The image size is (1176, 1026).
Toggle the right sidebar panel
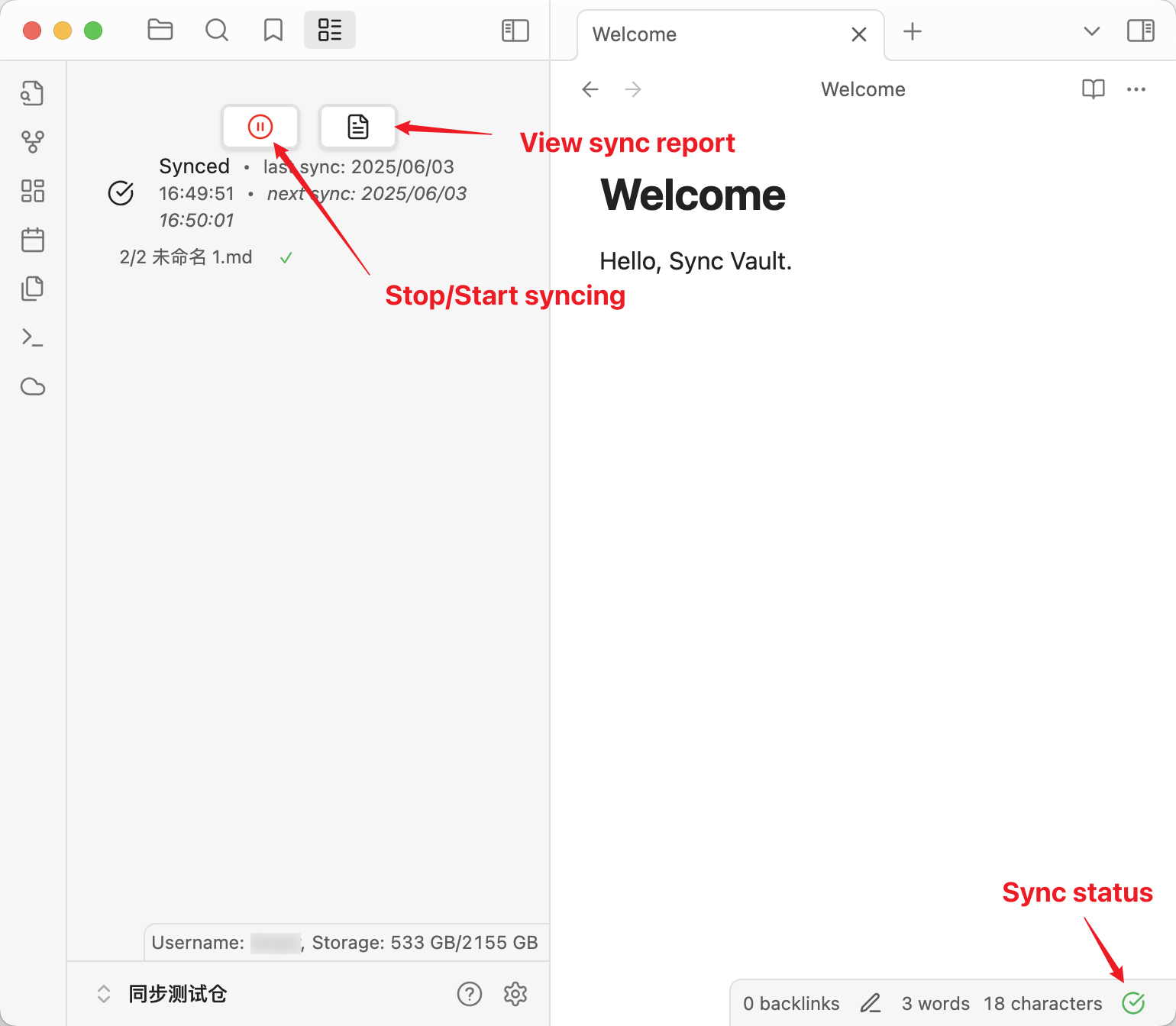click(1140, 31)
